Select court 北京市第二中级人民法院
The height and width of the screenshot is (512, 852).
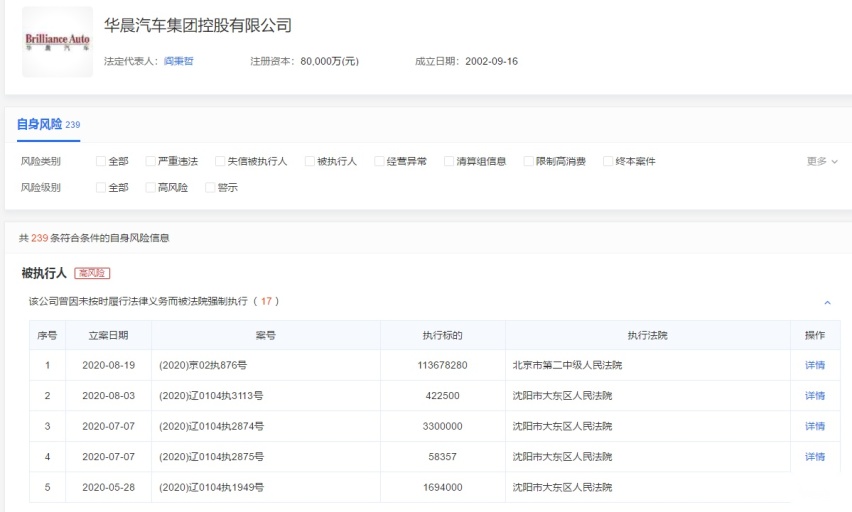[567, 365]
